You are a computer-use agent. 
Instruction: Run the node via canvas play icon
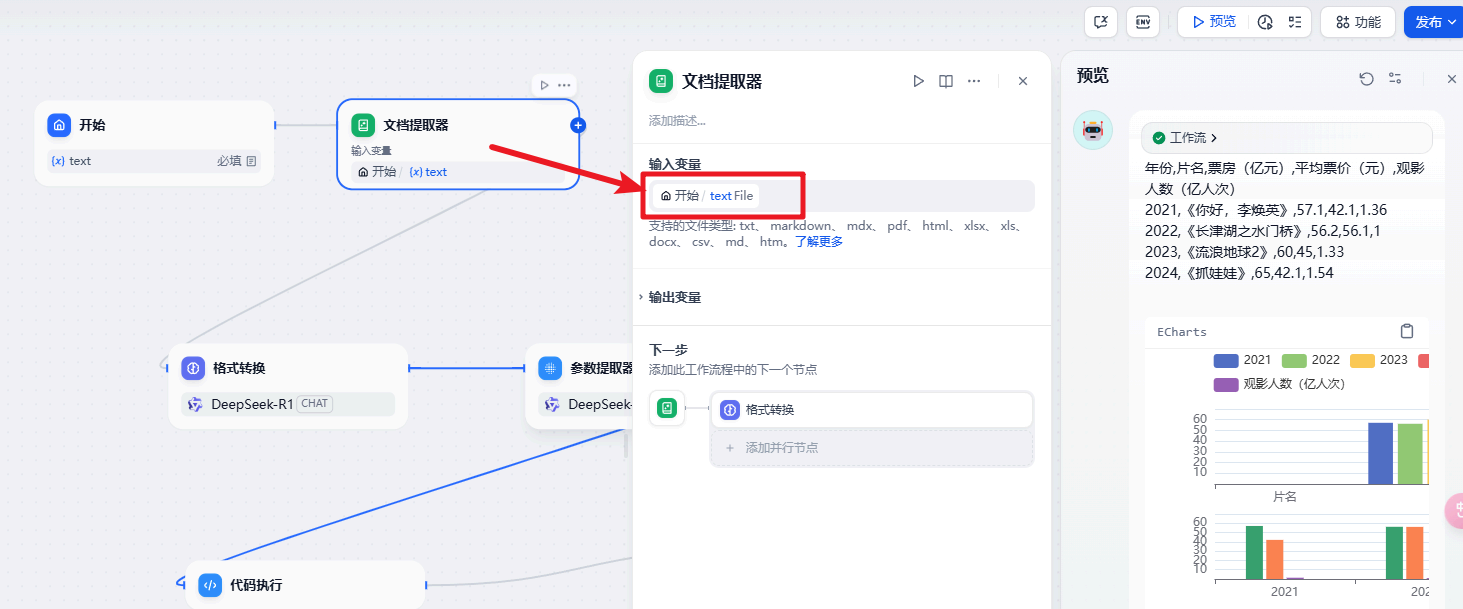[x=544, y=85]
